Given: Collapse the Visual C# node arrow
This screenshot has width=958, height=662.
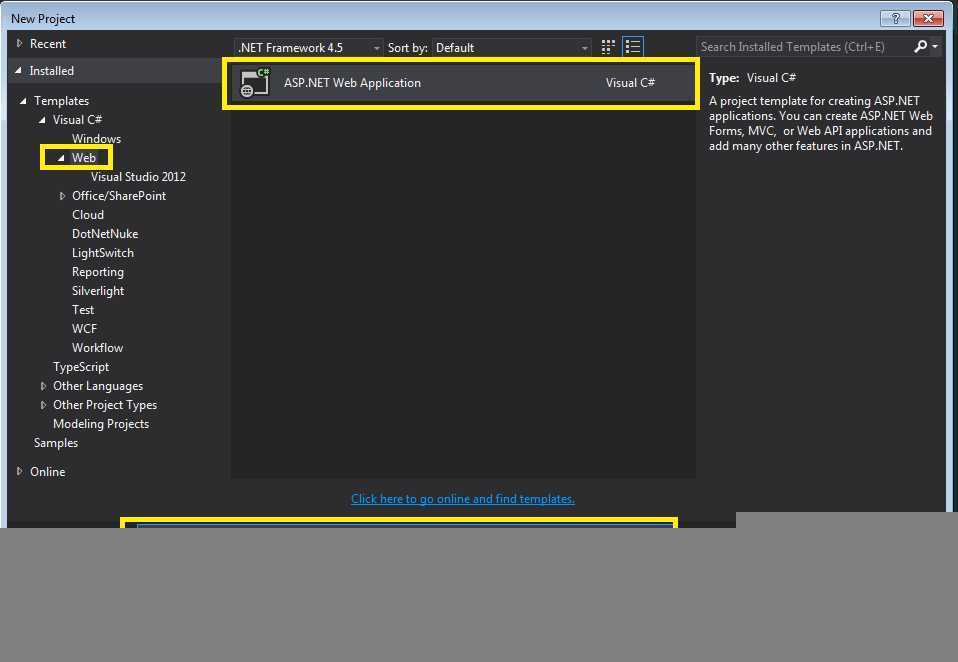Looking at the screenshot, I should pos(42,120).
